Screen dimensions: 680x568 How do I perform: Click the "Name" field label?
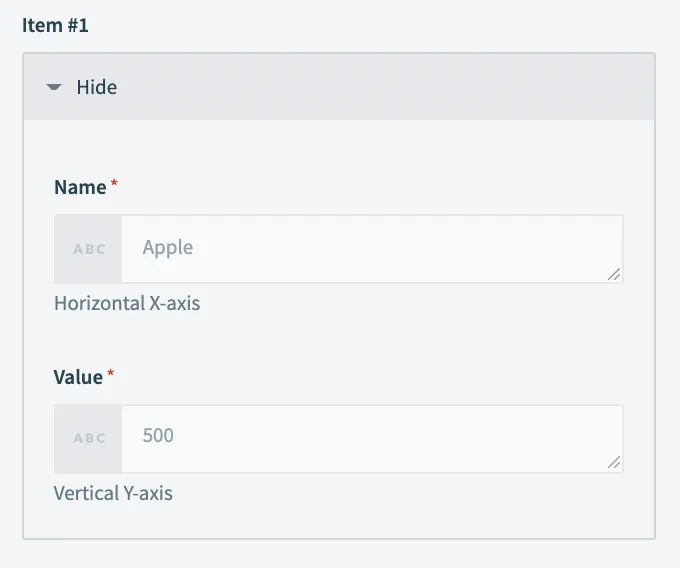tap(80, 187)
